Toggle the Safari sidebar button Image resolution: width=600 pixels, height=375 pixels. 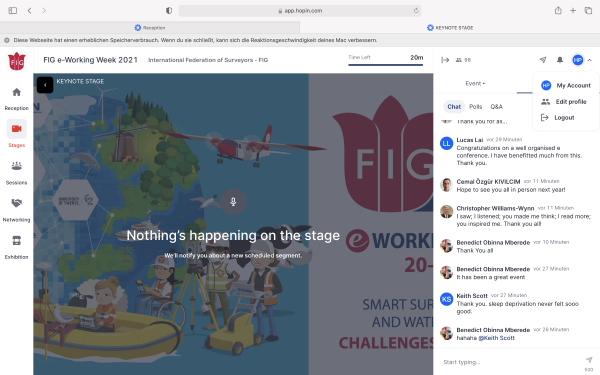click(13, 11)
